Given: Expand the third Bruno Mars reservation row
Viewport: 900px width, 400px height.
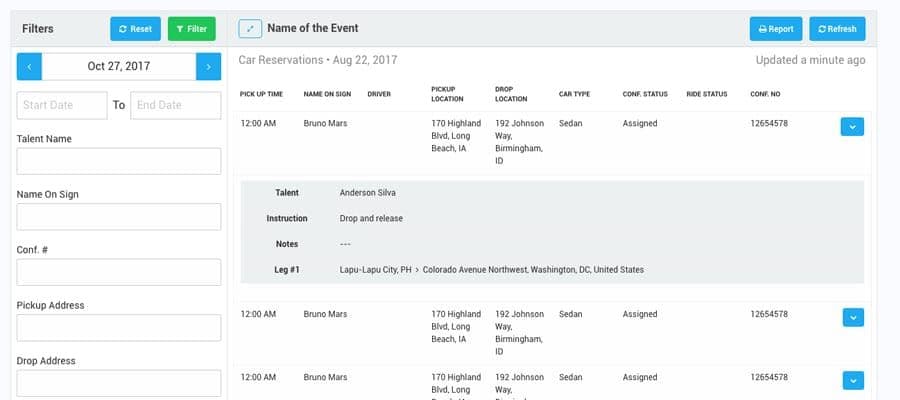Looking at the screenshot, I should (853, 380).
